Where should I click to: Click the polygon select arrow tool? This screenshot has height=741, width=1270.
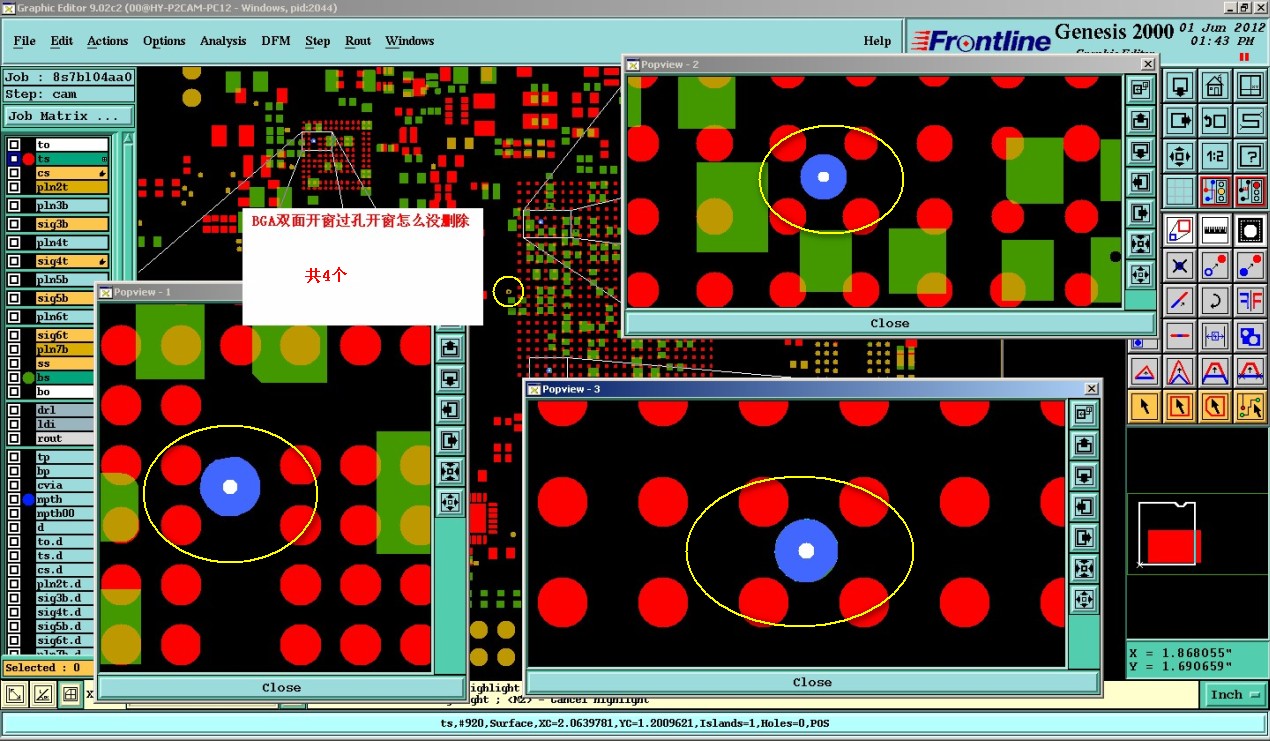coord(1215,406)
